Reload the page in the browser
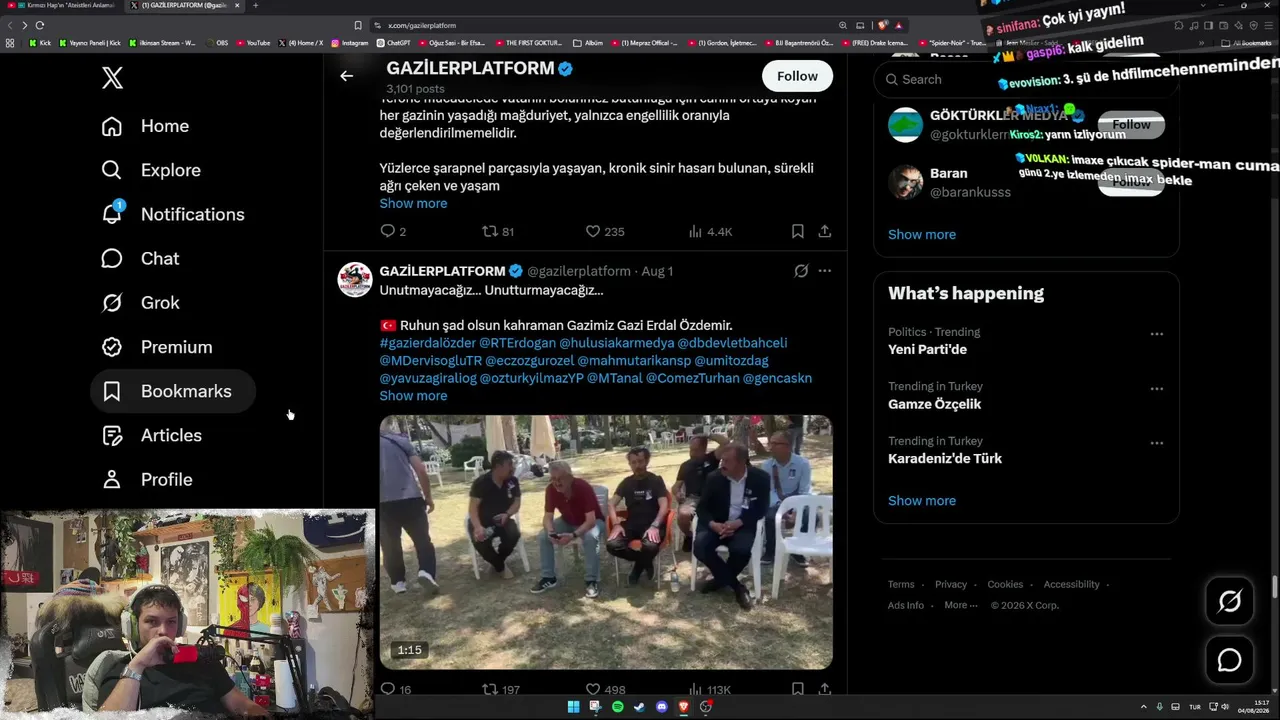This screenshot has height=720, width=1280. (x=39, y=25)
